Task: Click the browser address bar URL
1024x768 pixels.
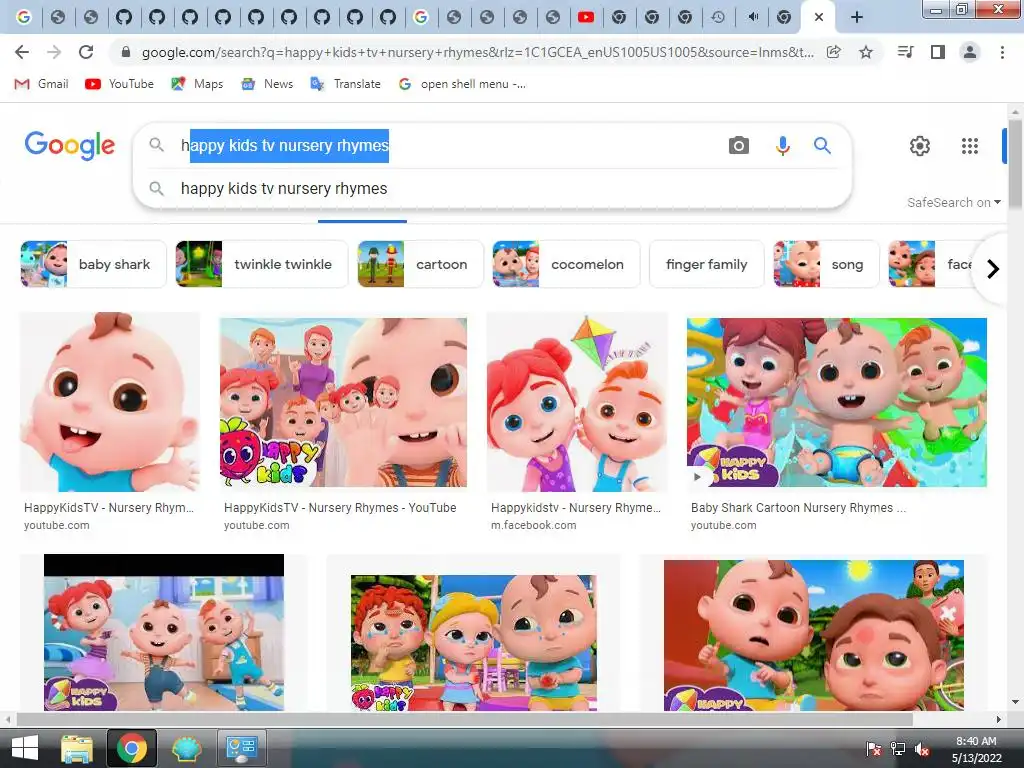Action: tap(477, 52)
